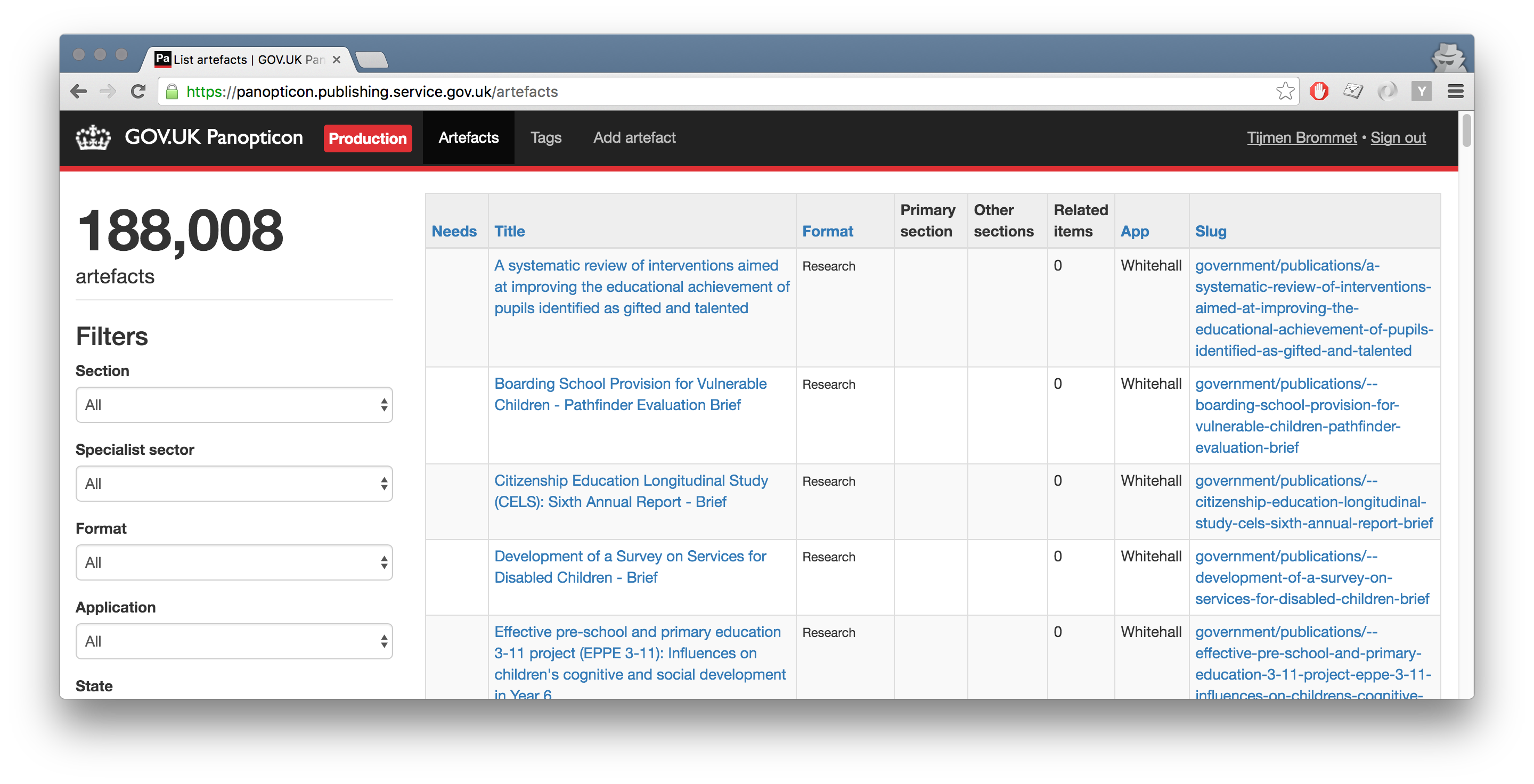The image size is (1534, 784).
Task: Open the Specialist sector dropdown
Action: click(x=234, y=484)
